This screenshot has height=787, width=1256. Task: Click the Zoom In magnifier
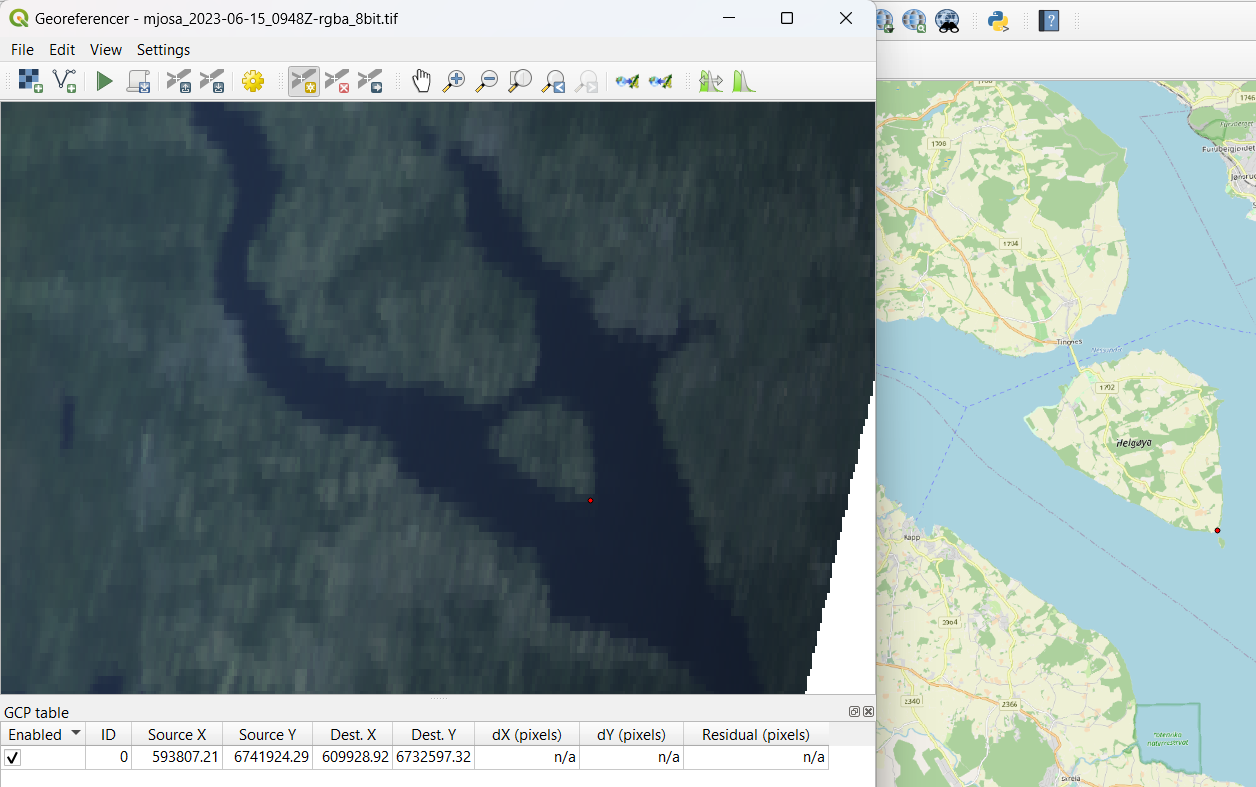[454, 81]
